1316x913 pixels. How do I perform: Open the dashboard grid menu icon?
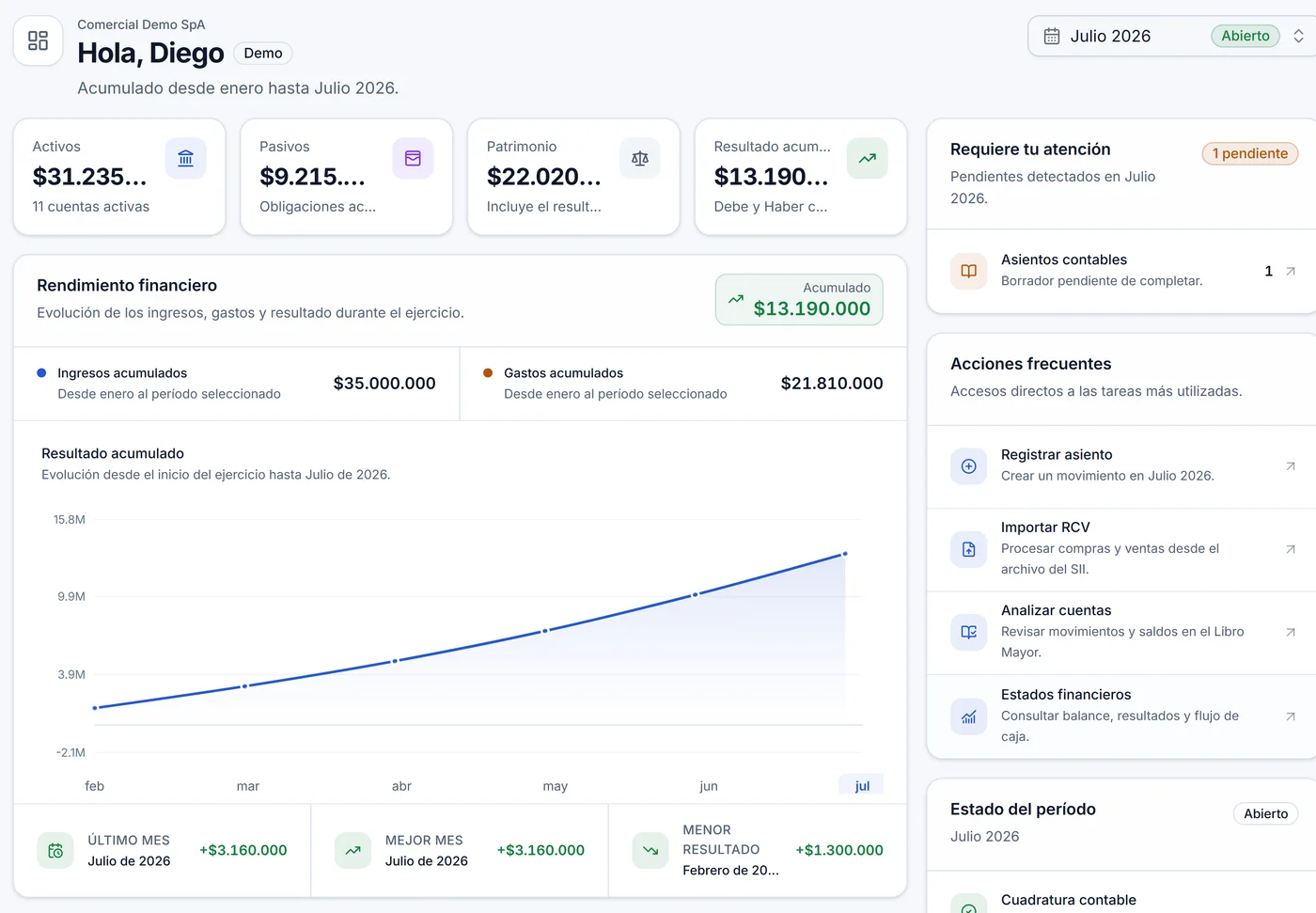coord(38,40)
